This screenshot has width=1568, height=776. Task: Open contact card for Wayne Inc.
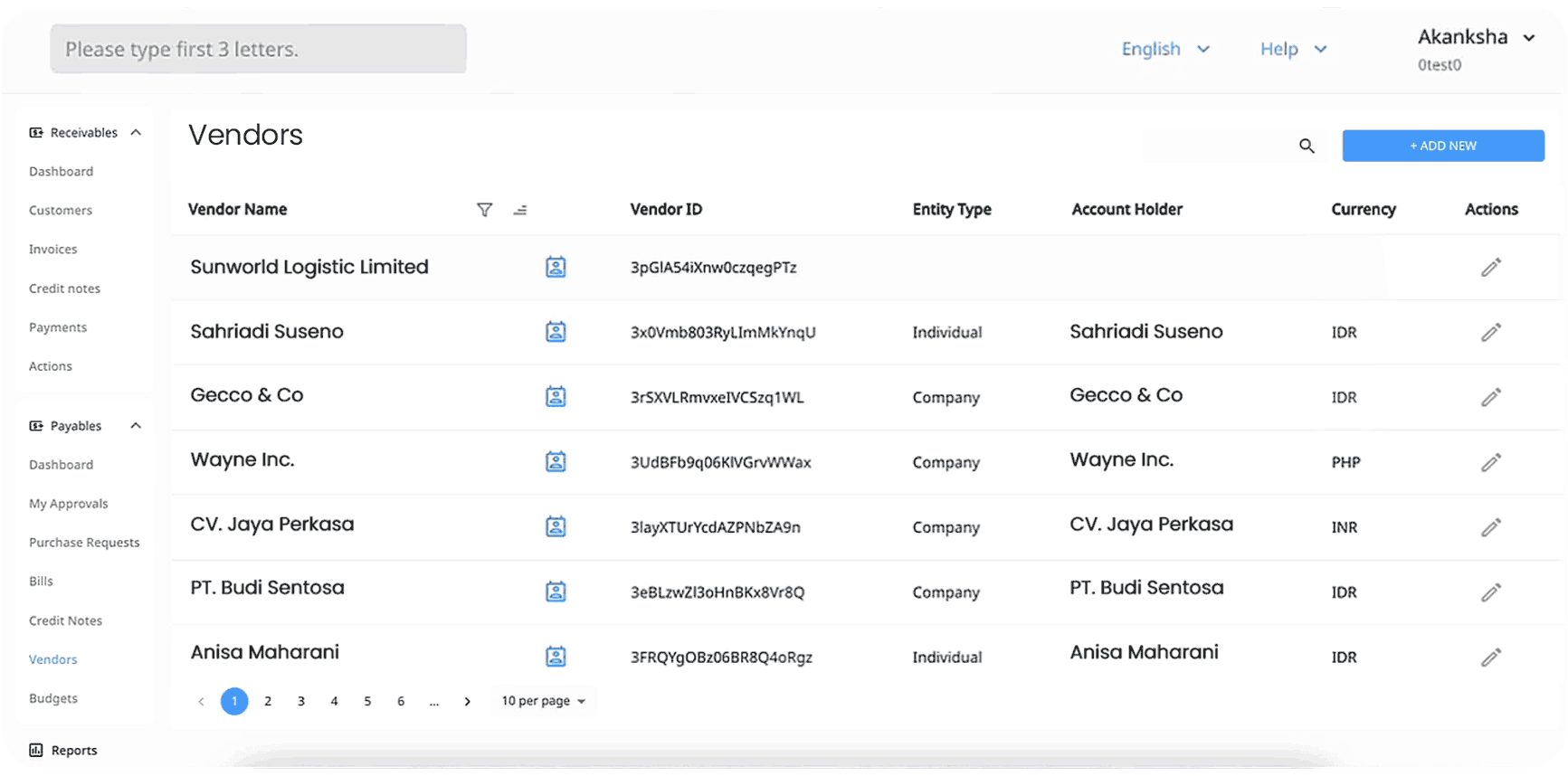coord(556,461)
